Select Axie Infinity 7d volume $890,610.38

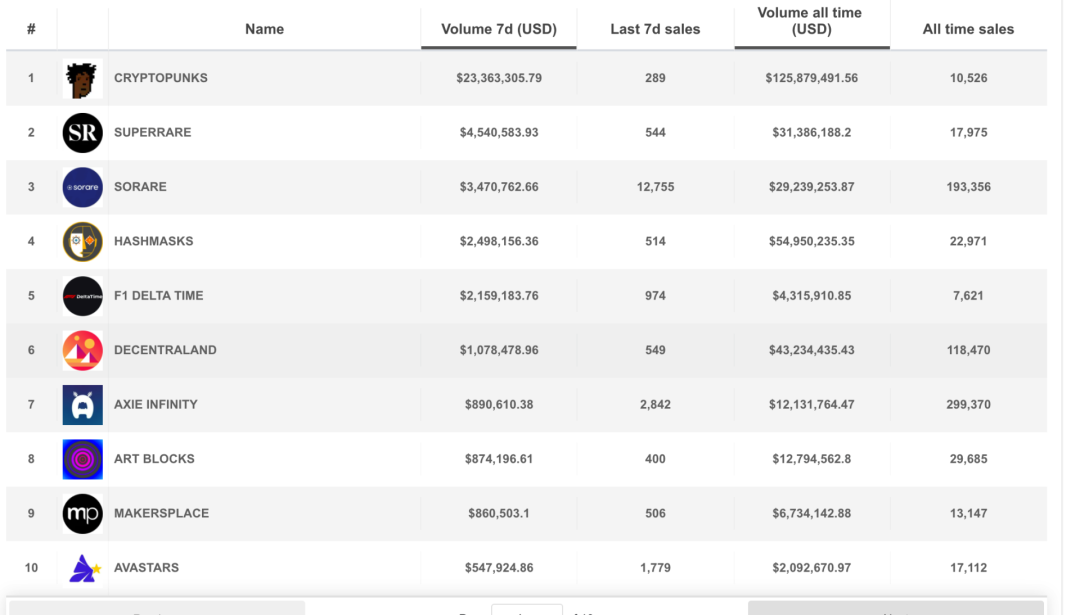point(499,404)
